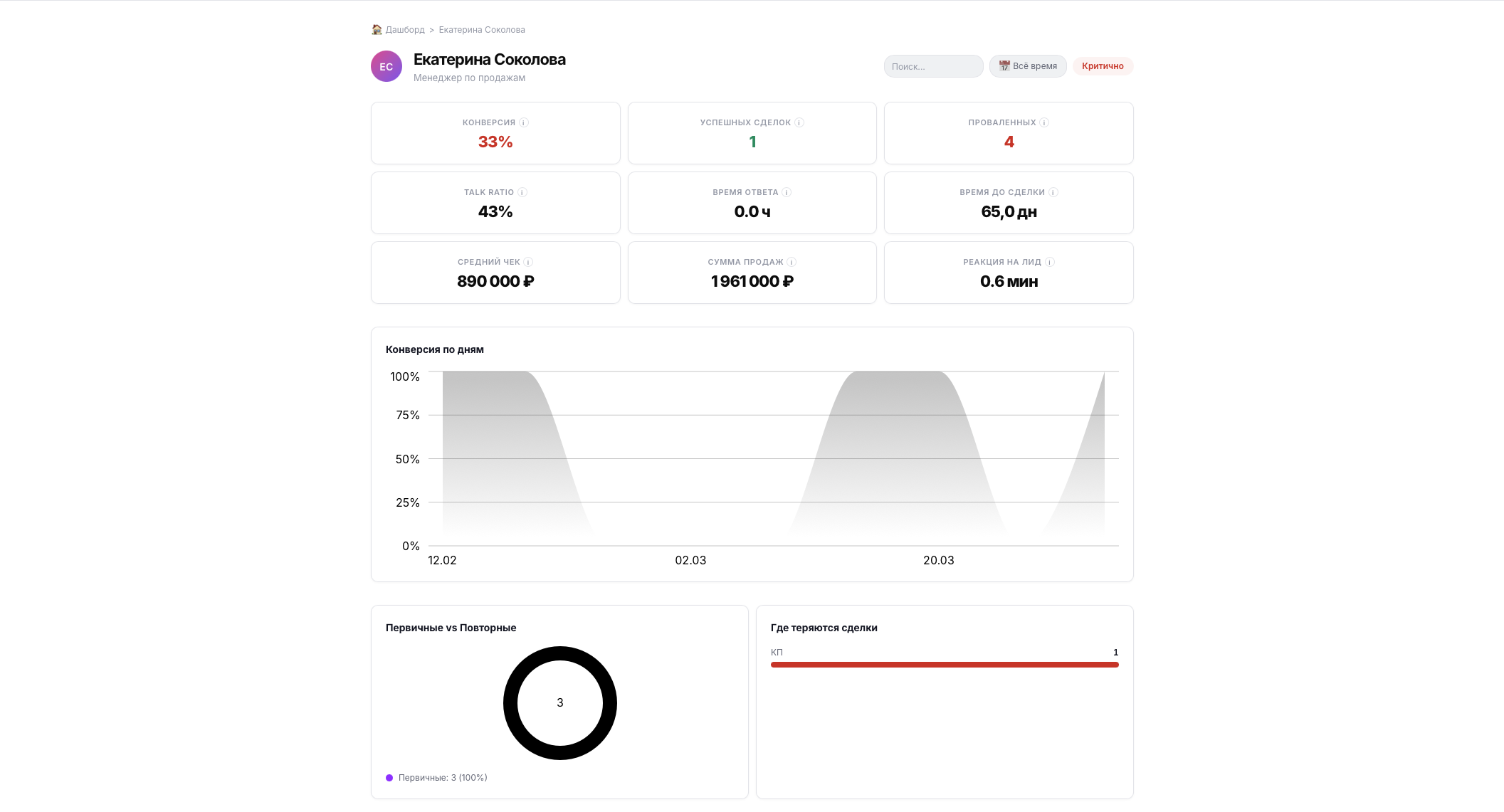The height and width of the screenshot is (812, 1504).
Task: Click the EC avatar circle
Action: coord(386,66)
